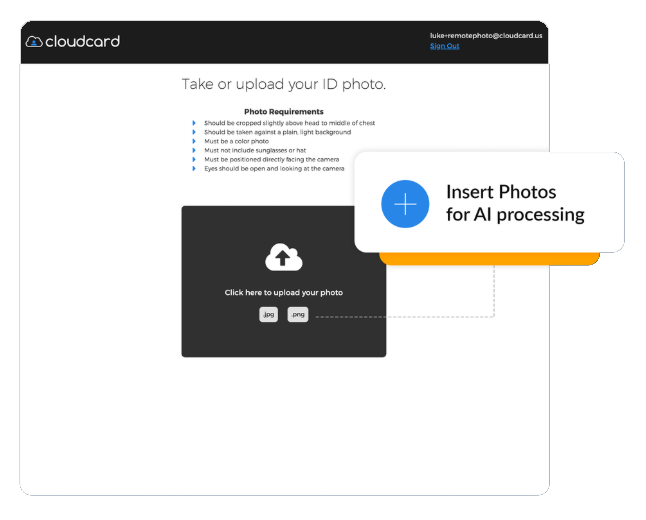Screen dimensions: 646x520
Task: Sign out of the account
Action: pyautogui.click(x=444, y=46)
